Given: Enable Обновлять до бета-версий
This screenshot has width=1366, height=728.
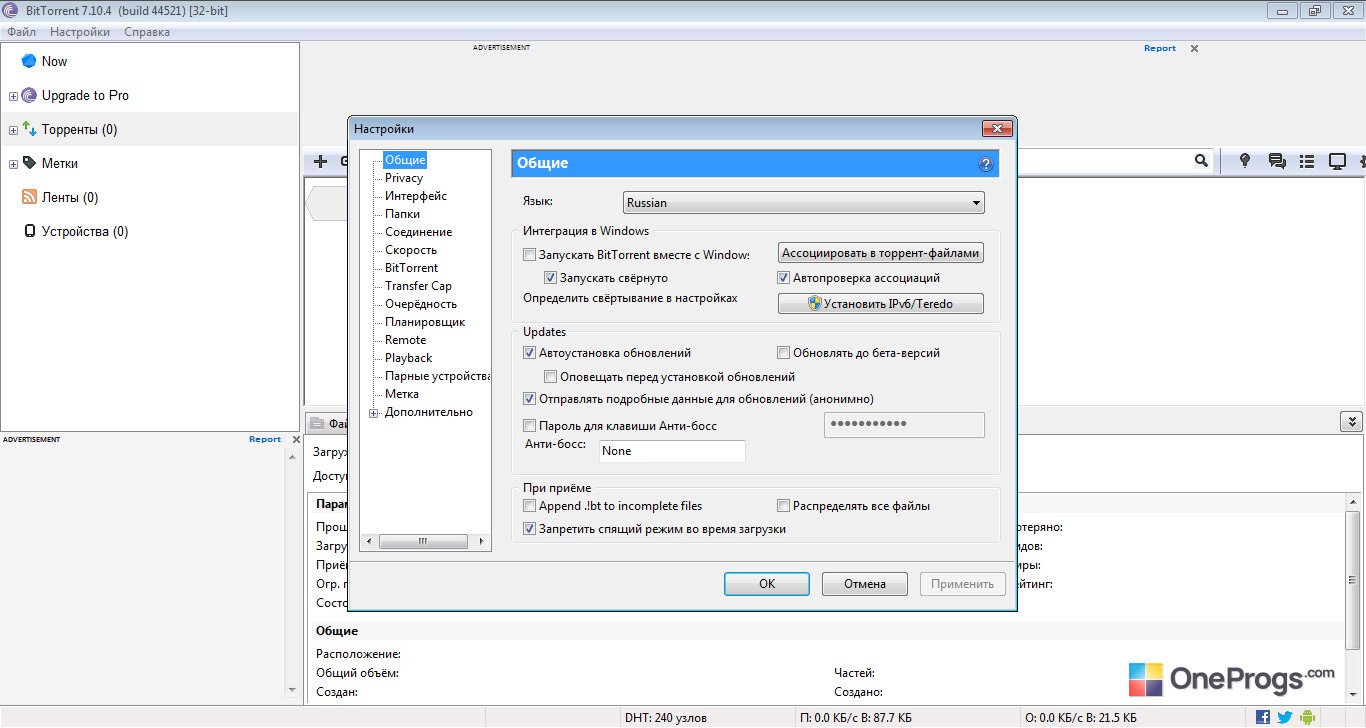Looking at the screenshot, I should click(x=784, y=353).
